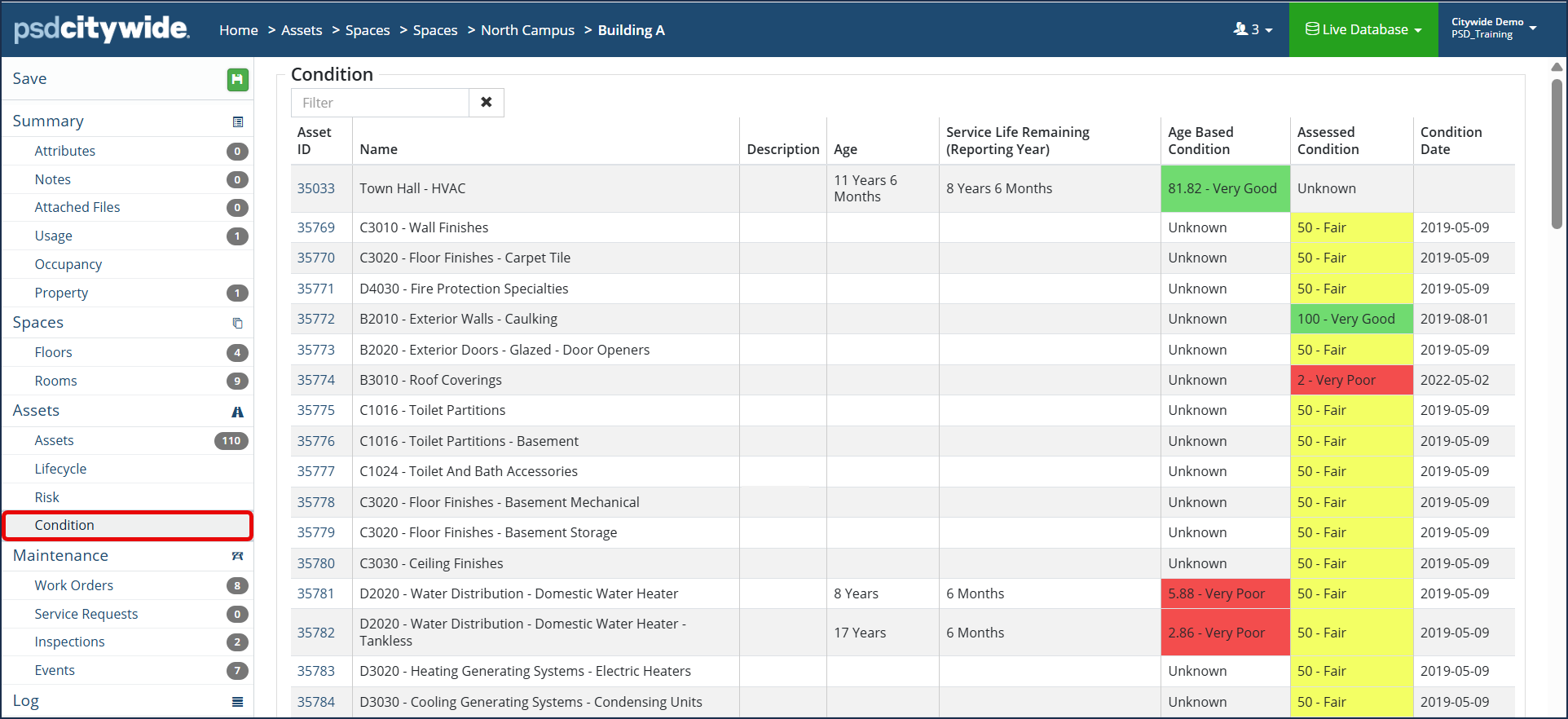The image size is (1568, 719).
Task: Open asset ID 35774 link
Action: [316, 380]
